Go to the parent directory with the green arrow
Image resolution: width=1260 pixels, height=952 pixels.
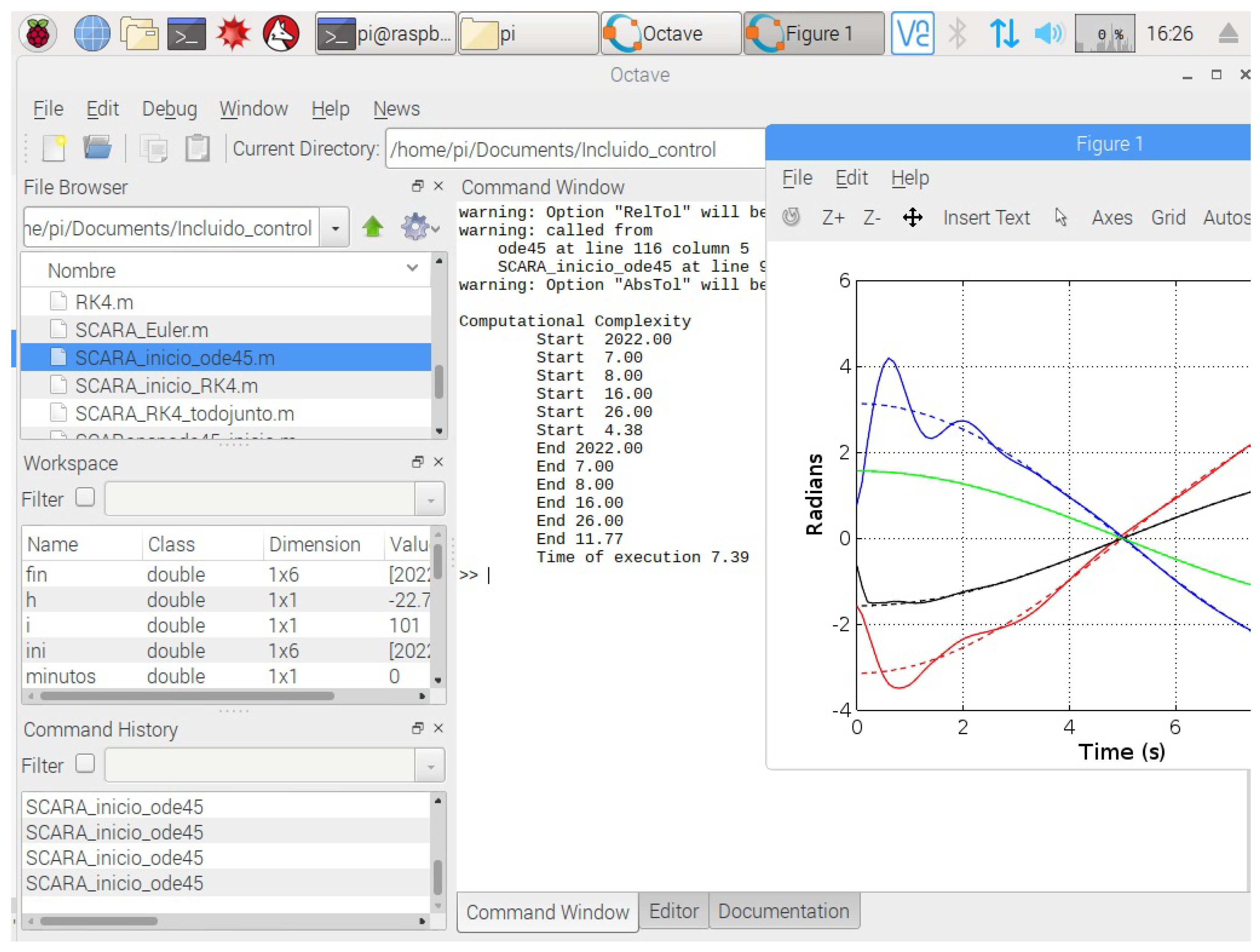pyautogui.click(x=372, y=227)
